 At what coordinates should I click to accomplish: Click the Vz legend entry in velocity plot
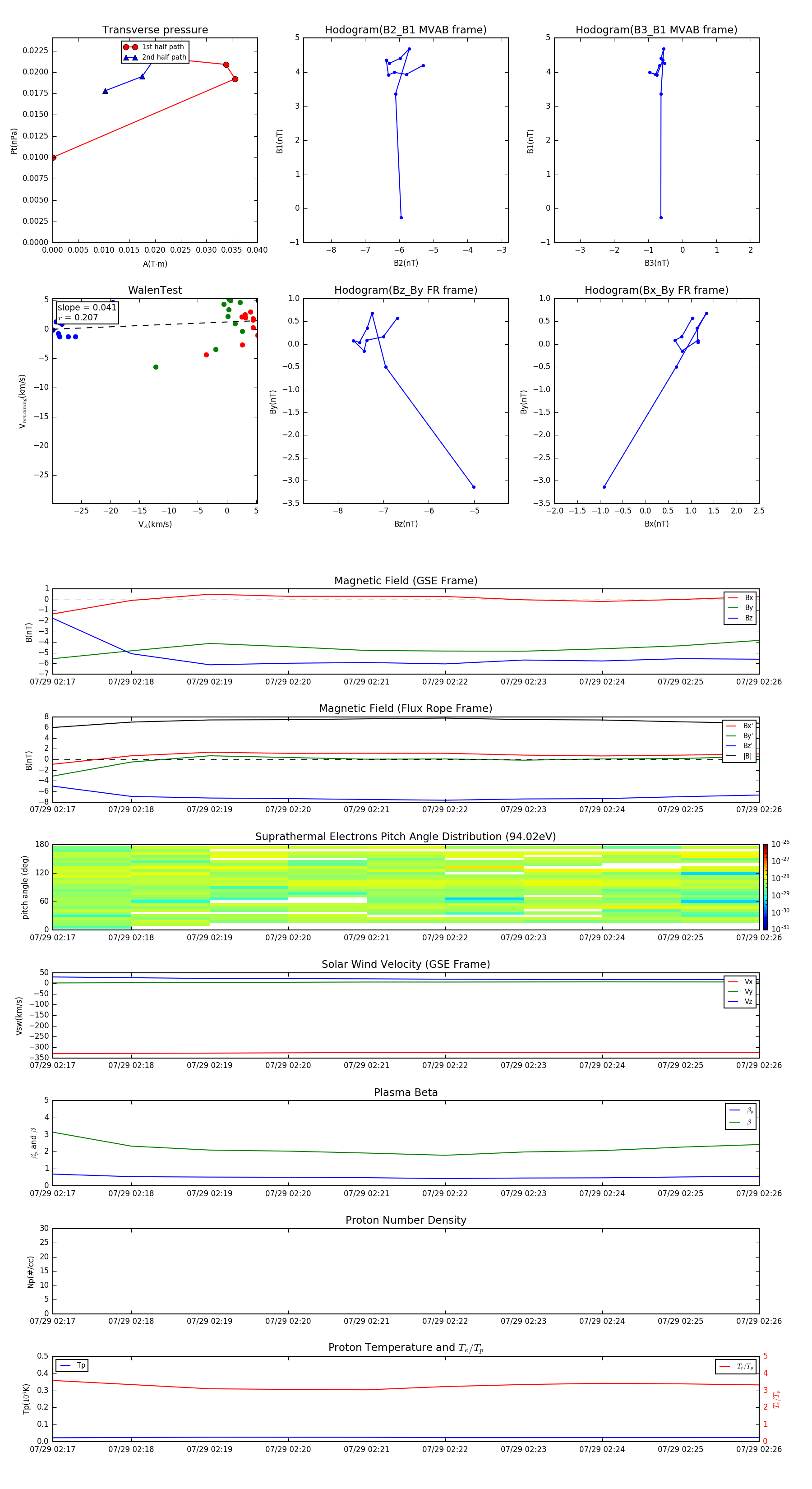(x=740, y=1002)
